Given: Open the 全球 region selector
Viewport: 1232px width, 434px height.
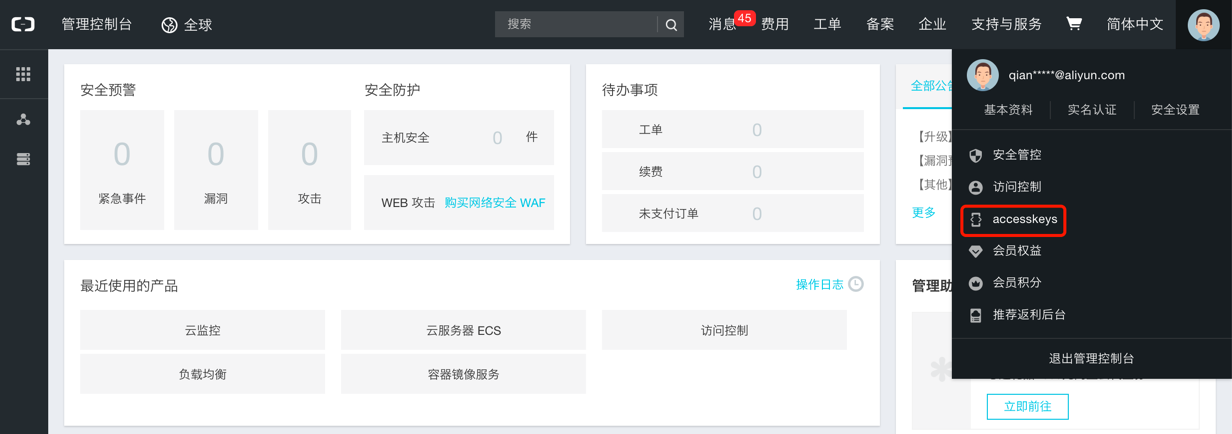Looking at the screenshot, I should tap(187, 25).
